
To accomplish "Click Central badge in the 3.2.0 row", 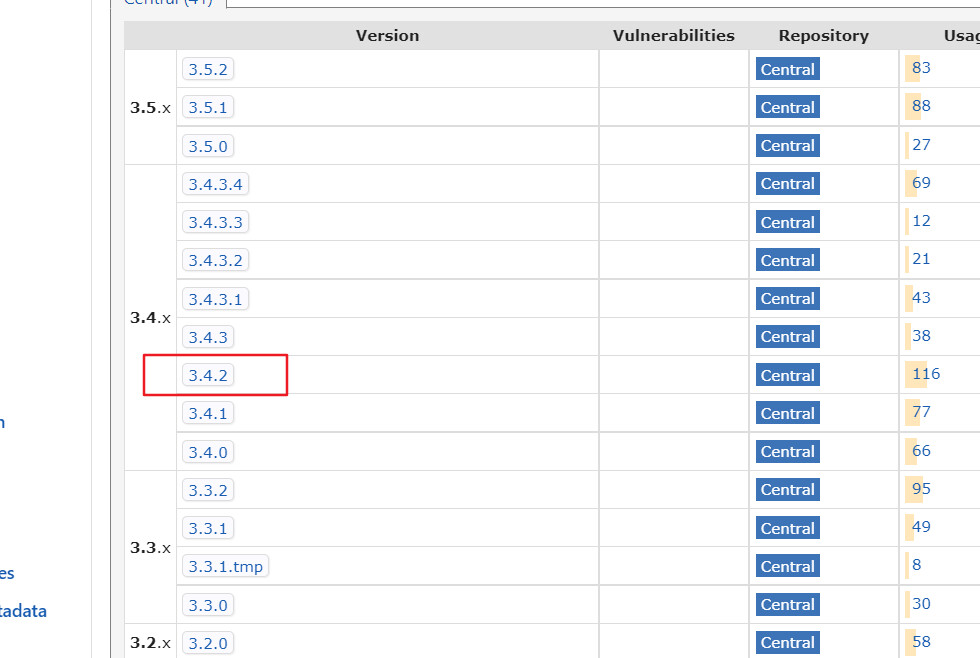I will tap(788, 643).
